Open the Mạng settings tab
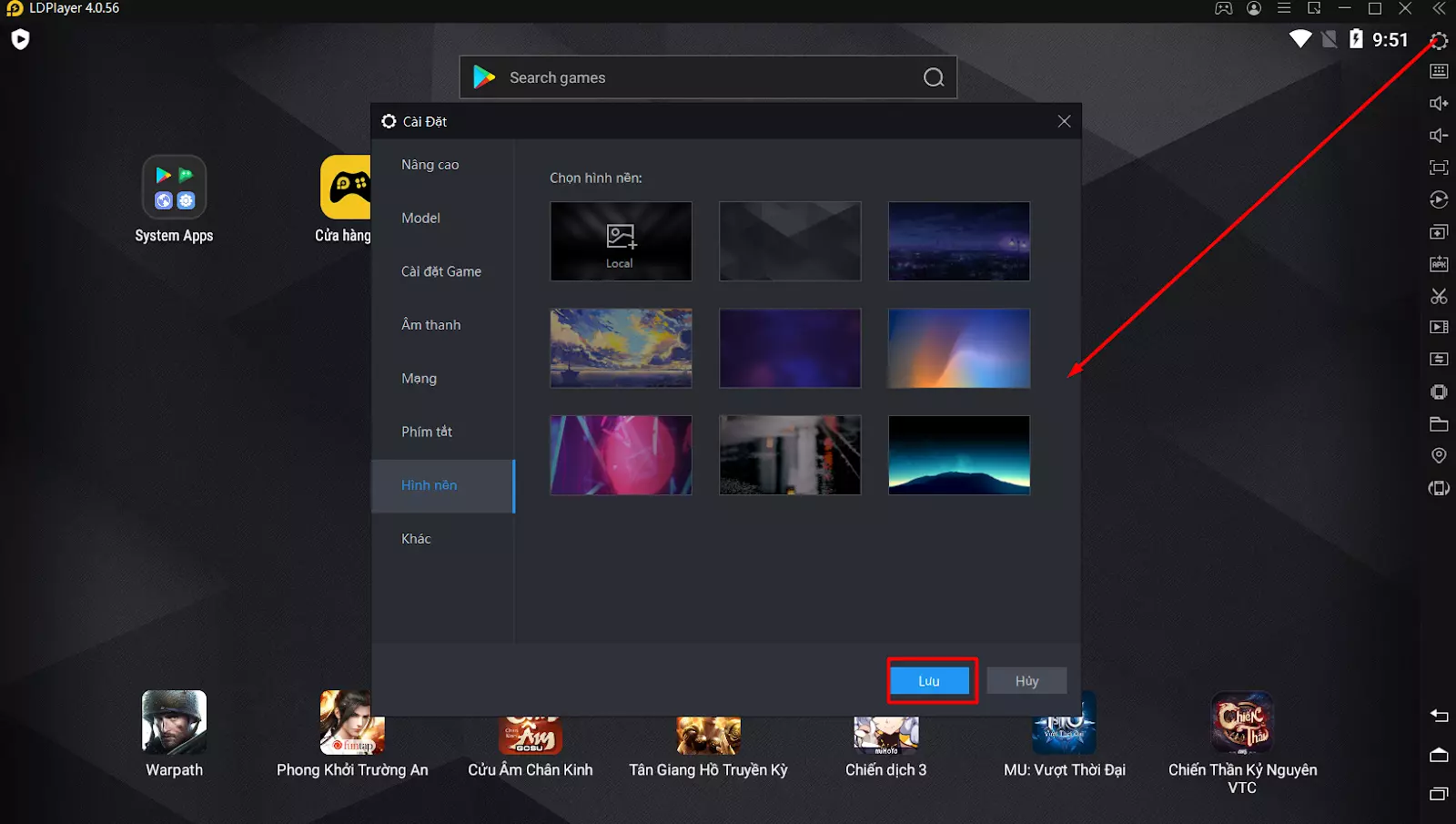 point(420,379)
